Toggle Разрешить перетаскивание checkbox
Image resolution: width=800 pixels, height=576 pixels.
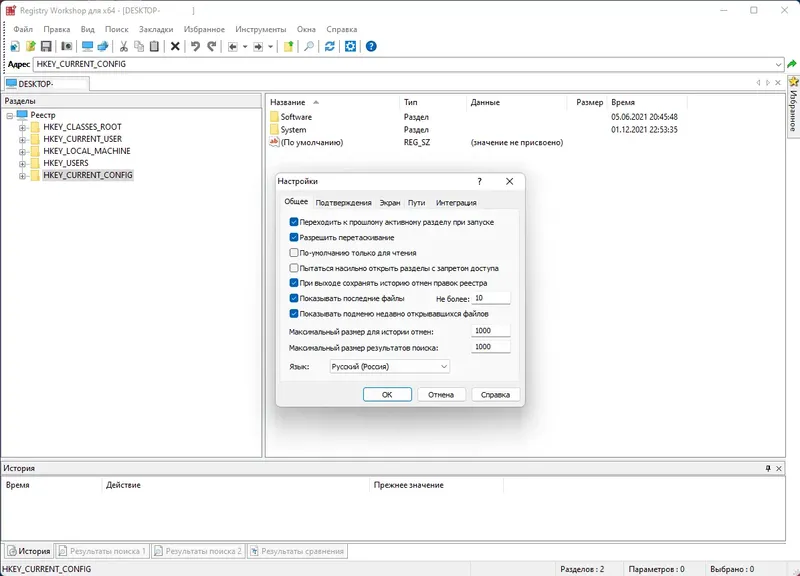pyautogui.click(x=294, y=237)
